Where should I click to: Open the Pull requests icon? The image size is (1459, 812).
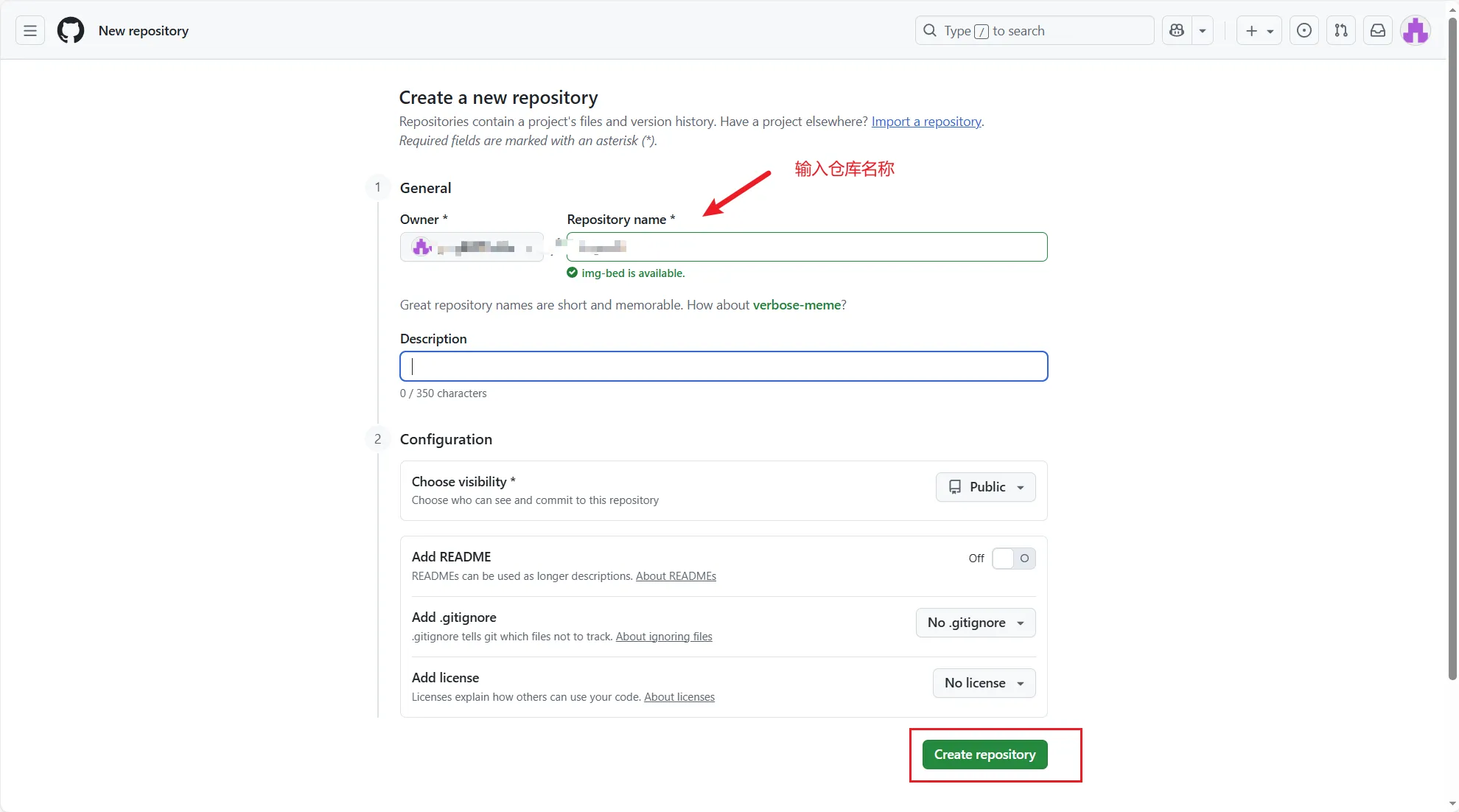[1340, 31]
